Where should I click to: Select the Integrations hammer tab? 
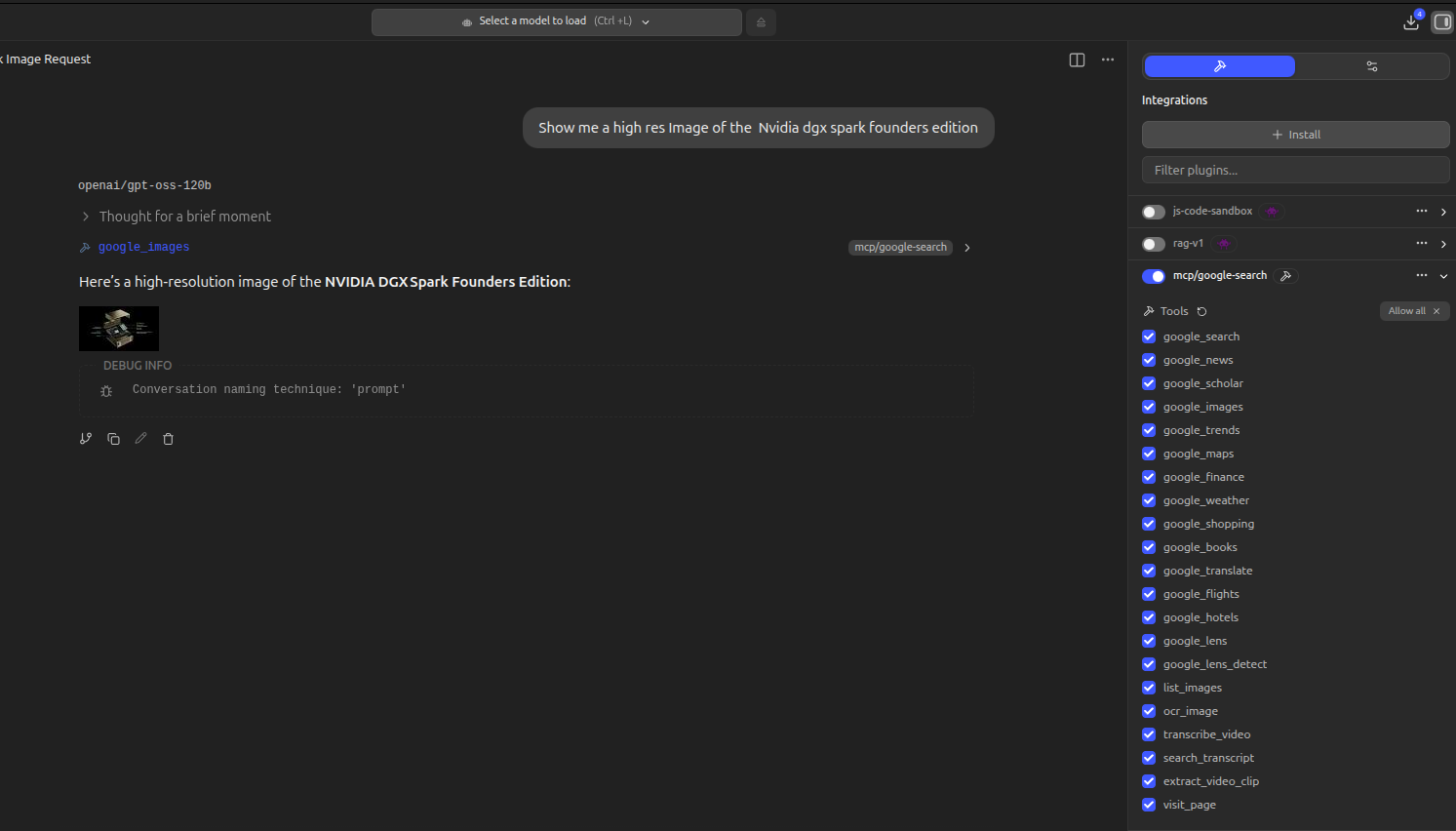[1220, 66]
